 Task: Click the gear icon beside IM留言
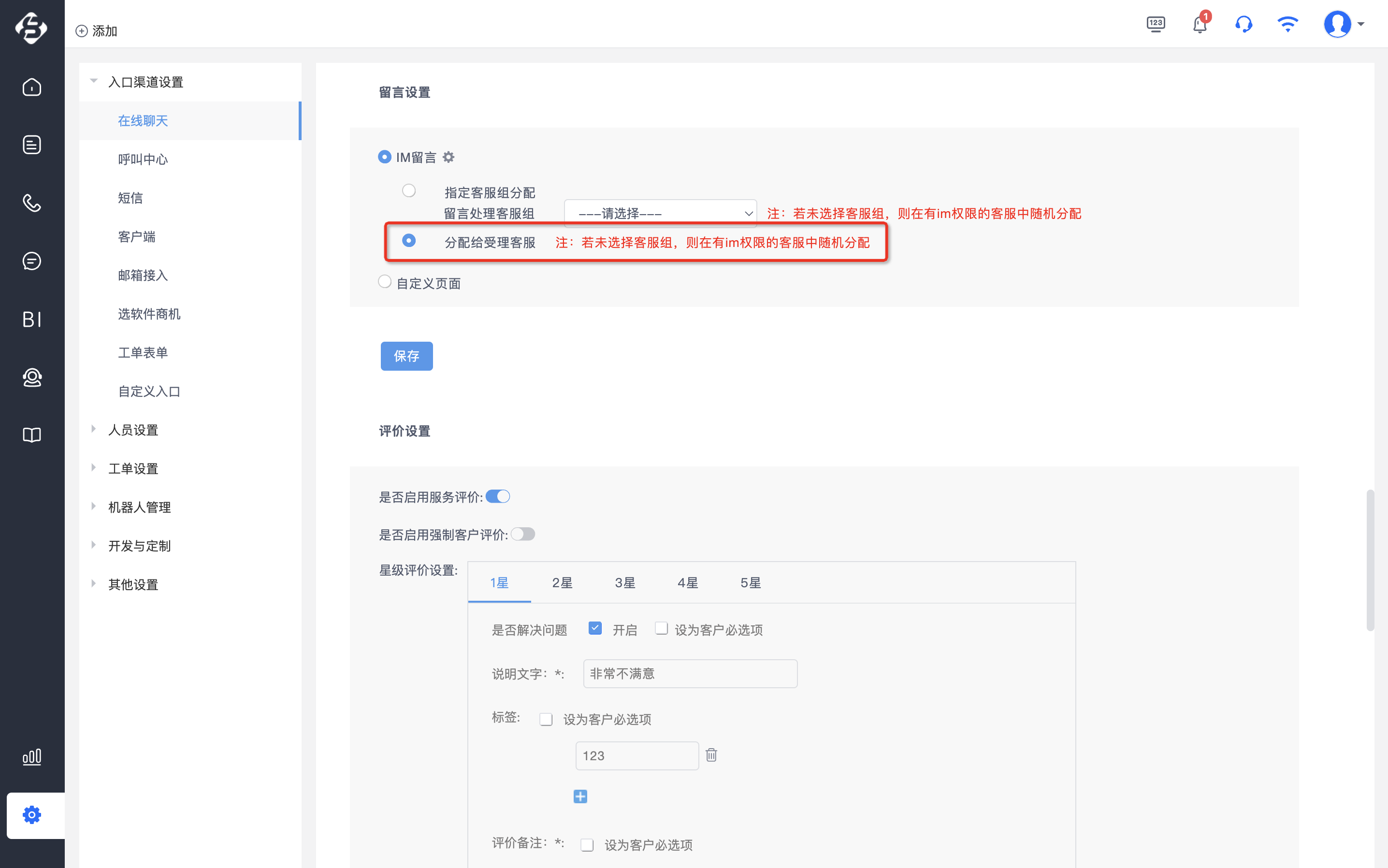448,157
